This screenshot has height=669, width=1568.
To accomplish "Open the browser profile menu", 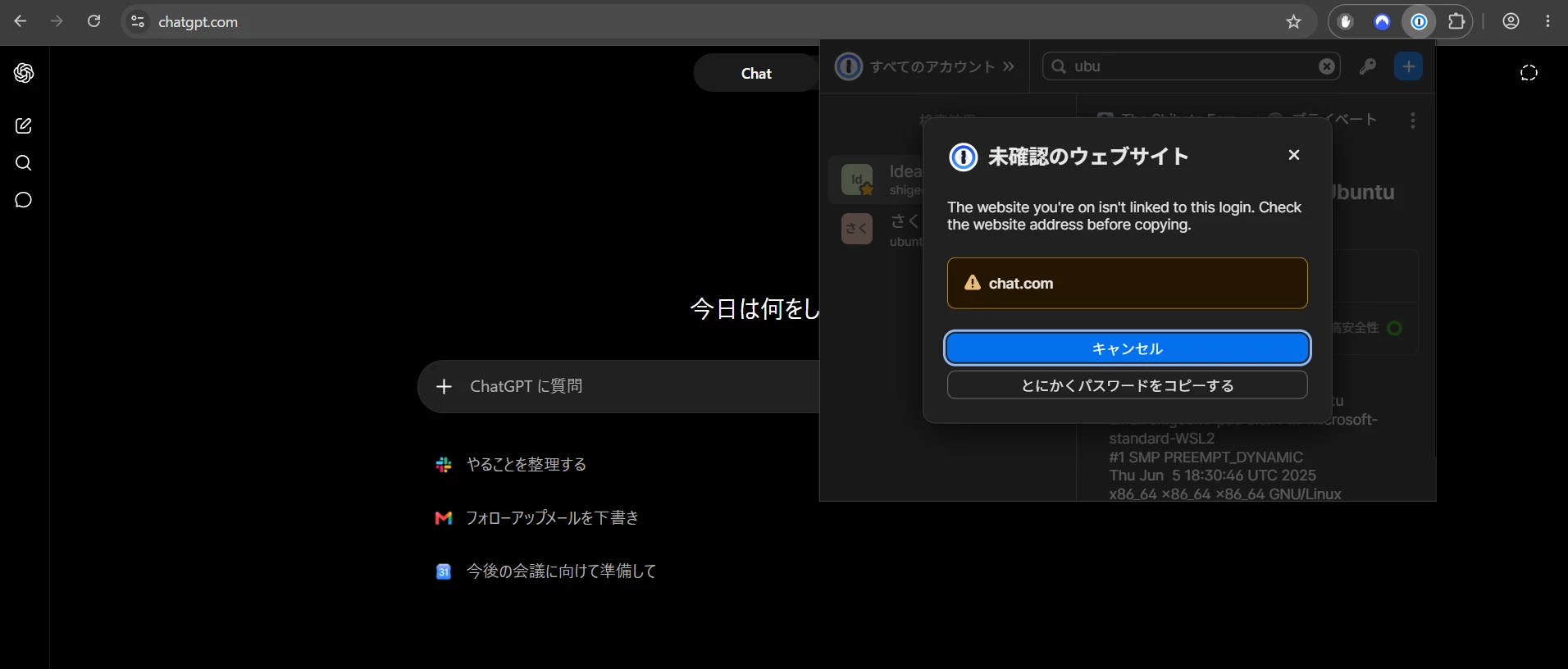I will pos(1511,22).
